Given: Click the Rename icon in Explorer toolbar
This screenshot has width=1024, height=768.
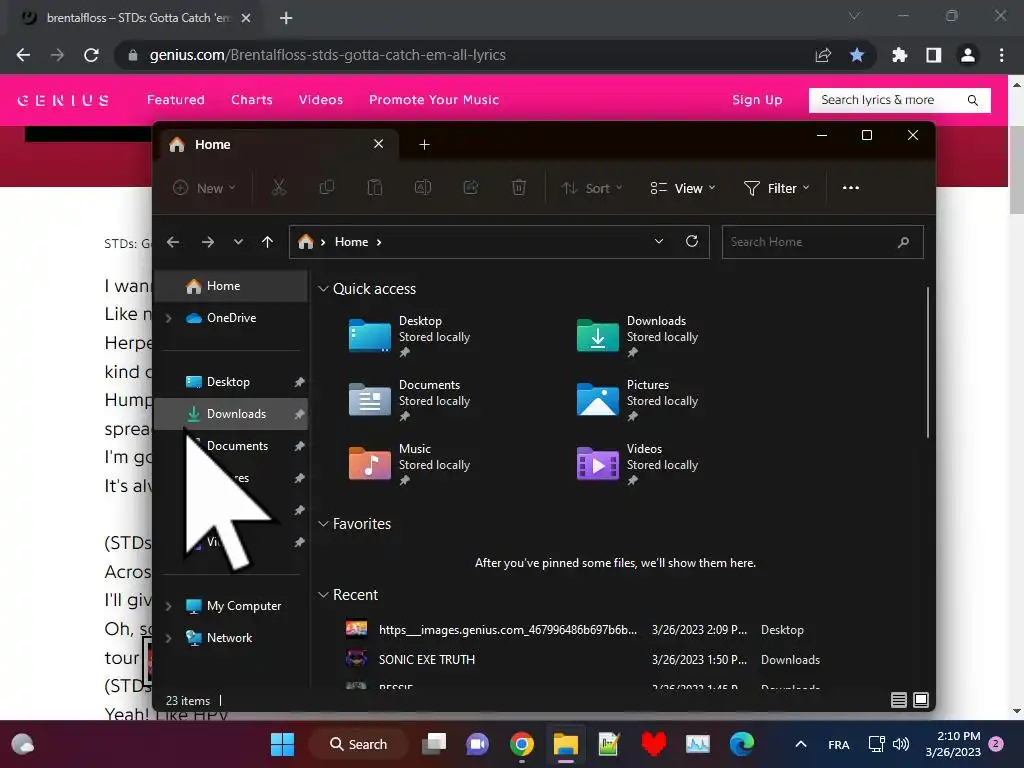Looking at the screenshot, I should pyautogui.click(x=423, y=188).
